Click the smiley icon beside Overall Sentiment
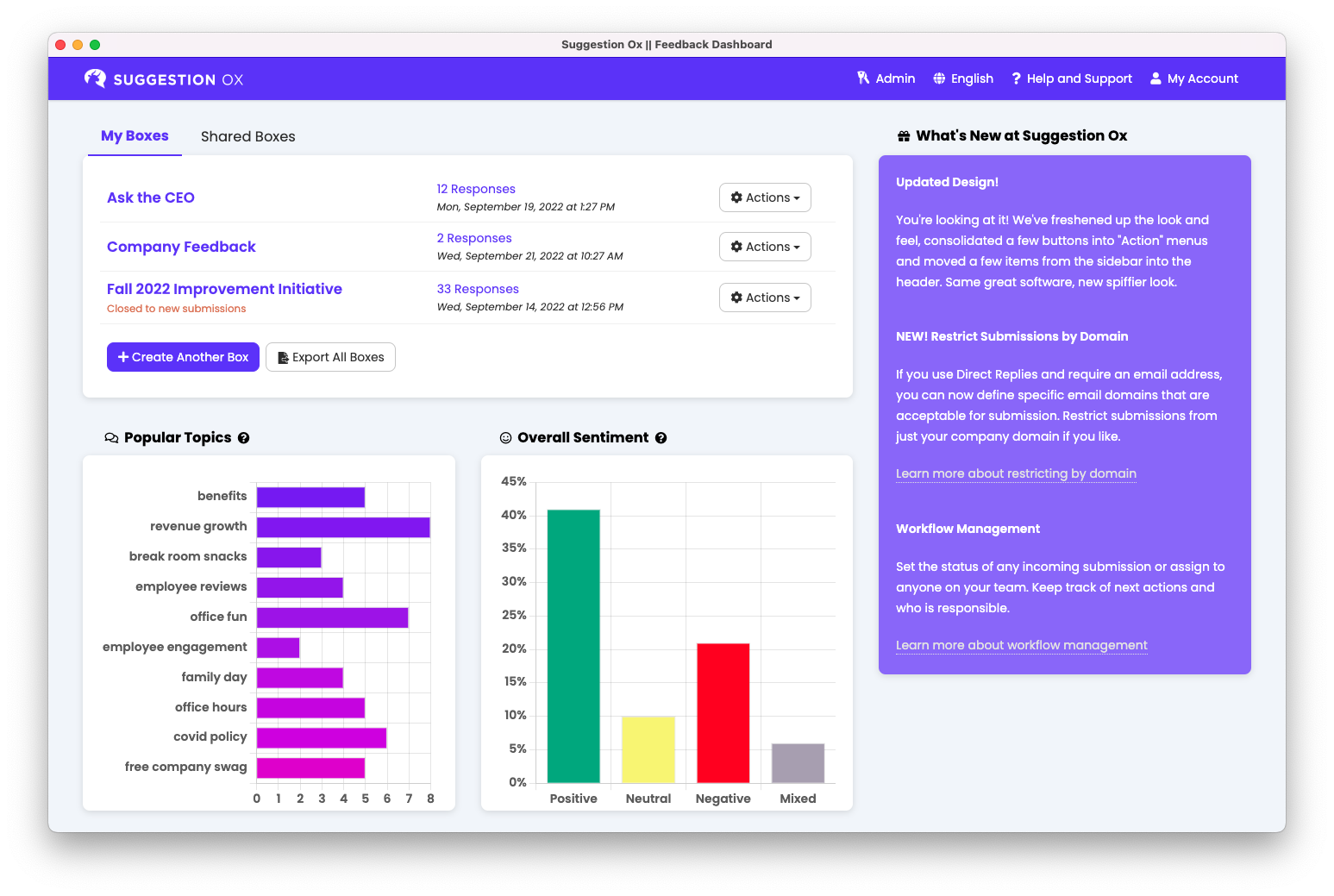The height and width of the screenshot is (896, 1334). [x=505, y=437]
